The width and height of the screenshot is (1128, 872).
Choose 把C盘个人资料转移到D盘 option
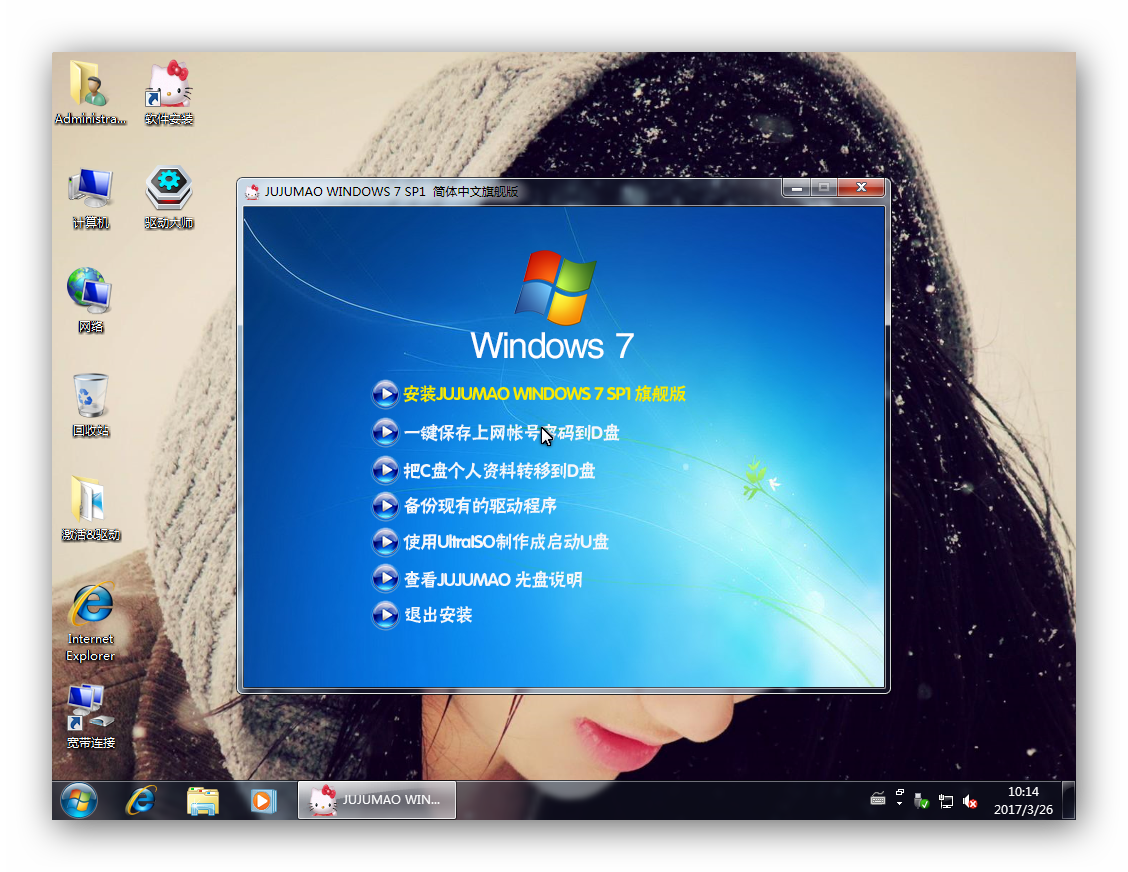coord(499,471)
